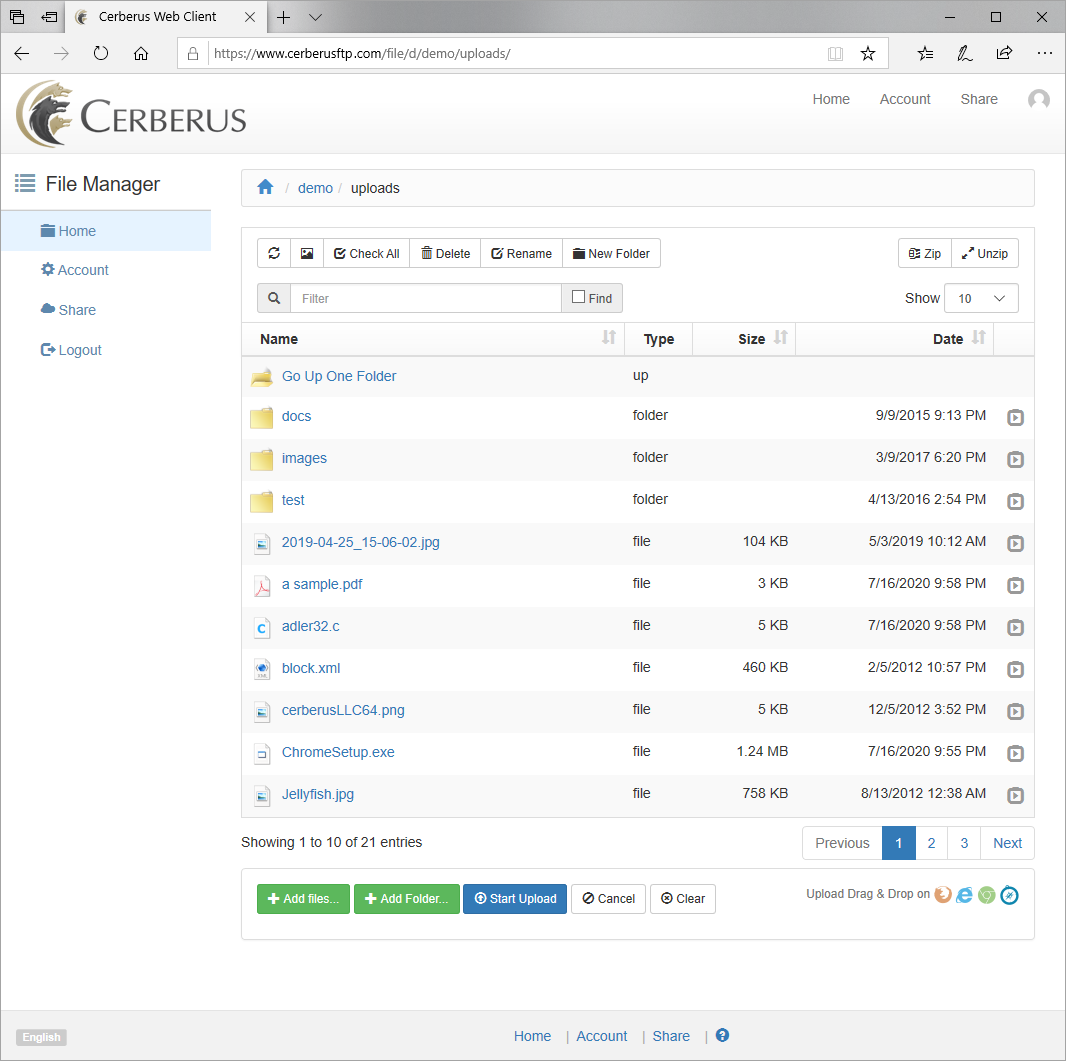The width and height of the screenshot is (1066, 1061).
Task: Open the Show entries dropdown
Action: click(981, 299)
